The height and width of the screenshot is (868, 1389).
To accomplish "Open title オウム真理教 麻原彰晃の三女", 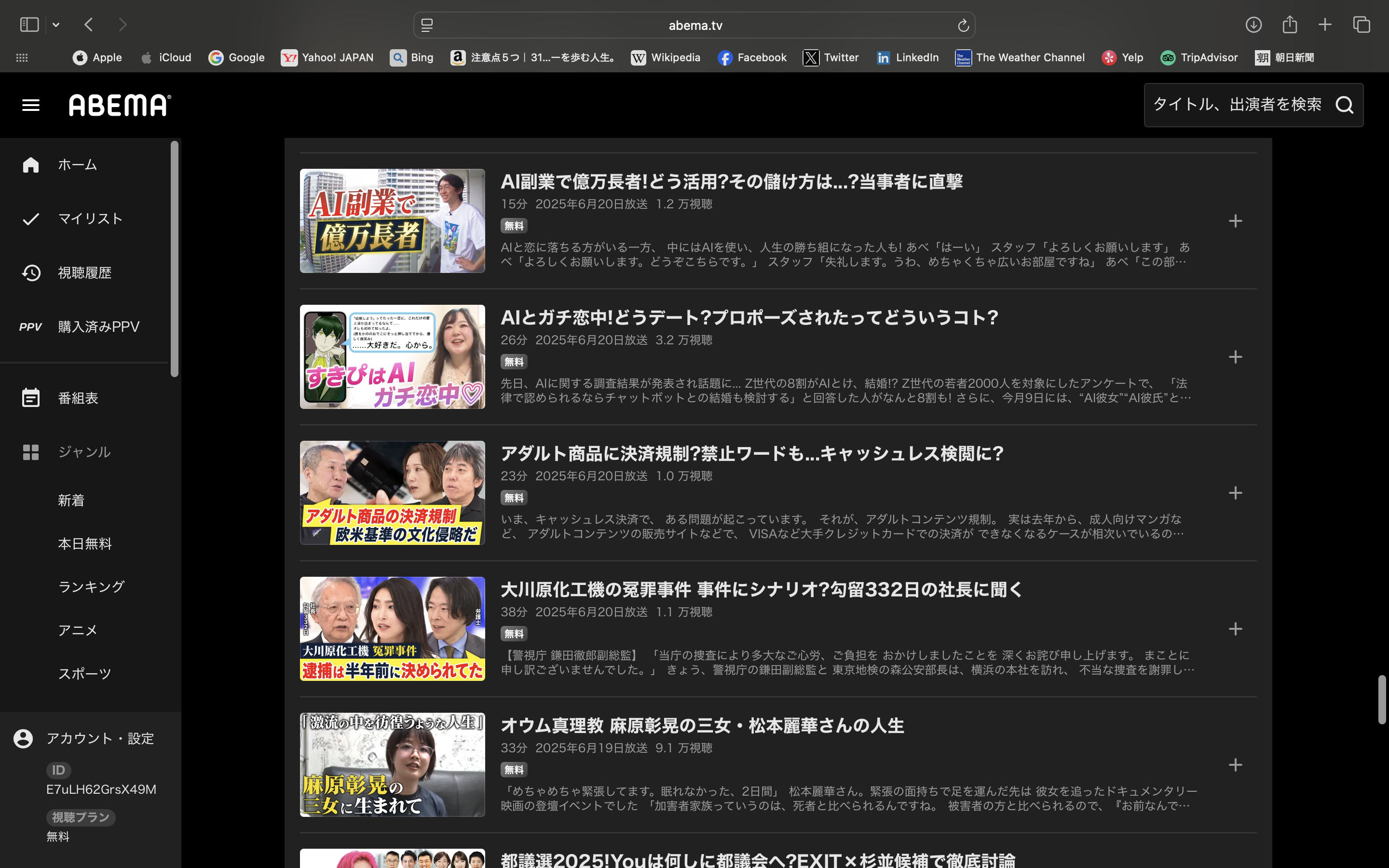I will 702,726.
